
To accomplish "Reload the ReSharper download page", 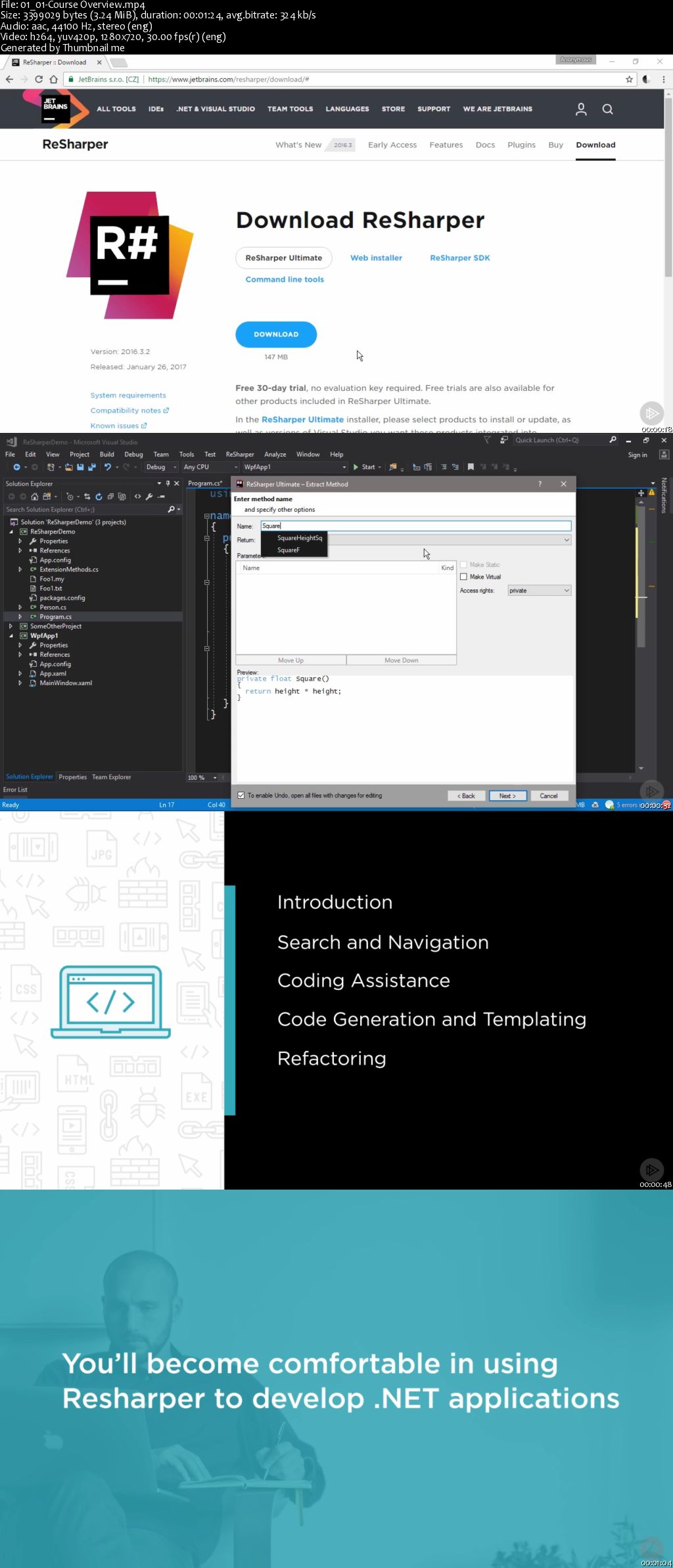I will (x=39, y=79).
